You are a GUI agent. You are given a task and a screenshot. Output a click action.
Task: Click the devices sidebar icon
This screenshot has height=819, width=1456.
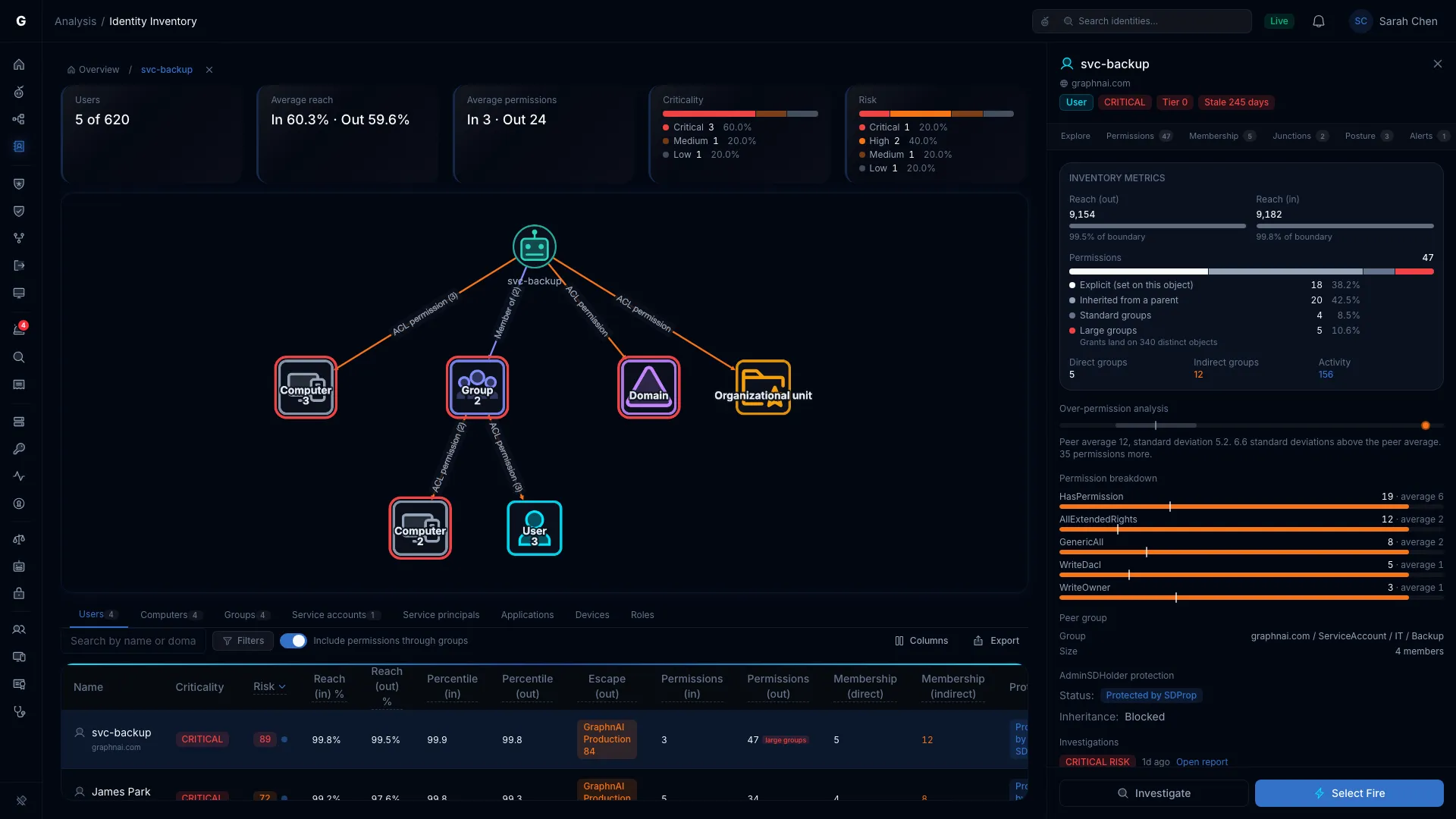click(x=19, y=657)
